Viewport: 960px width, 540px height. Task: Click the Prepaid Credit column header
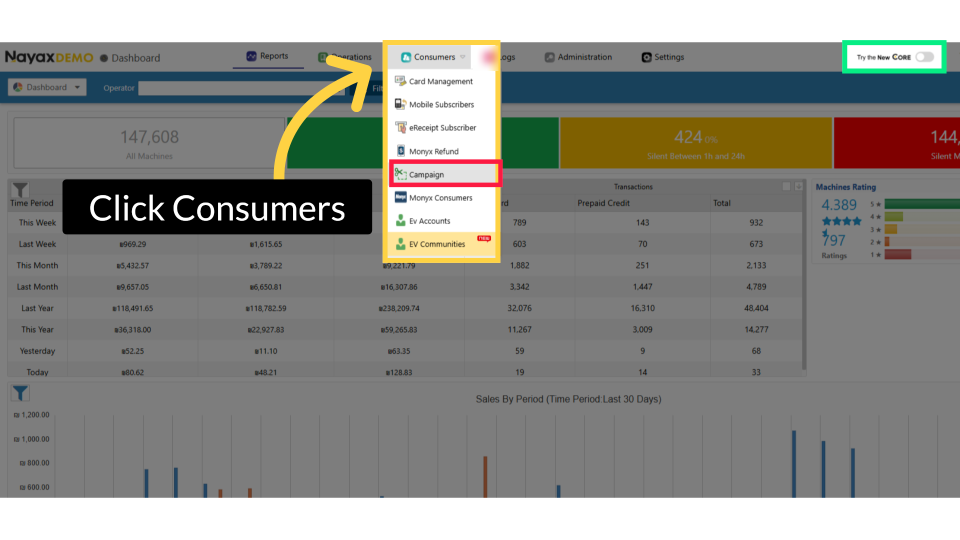pyautogui.click(x=604, y=203)
